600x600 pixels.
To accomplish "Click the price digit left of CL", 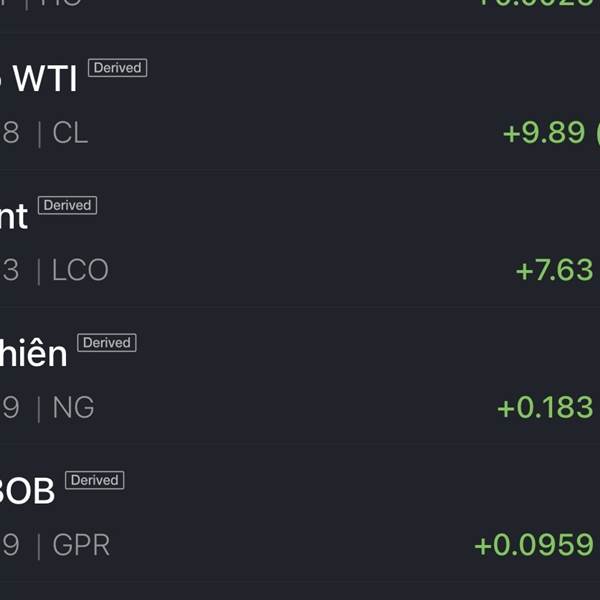I will pos(10,133).
